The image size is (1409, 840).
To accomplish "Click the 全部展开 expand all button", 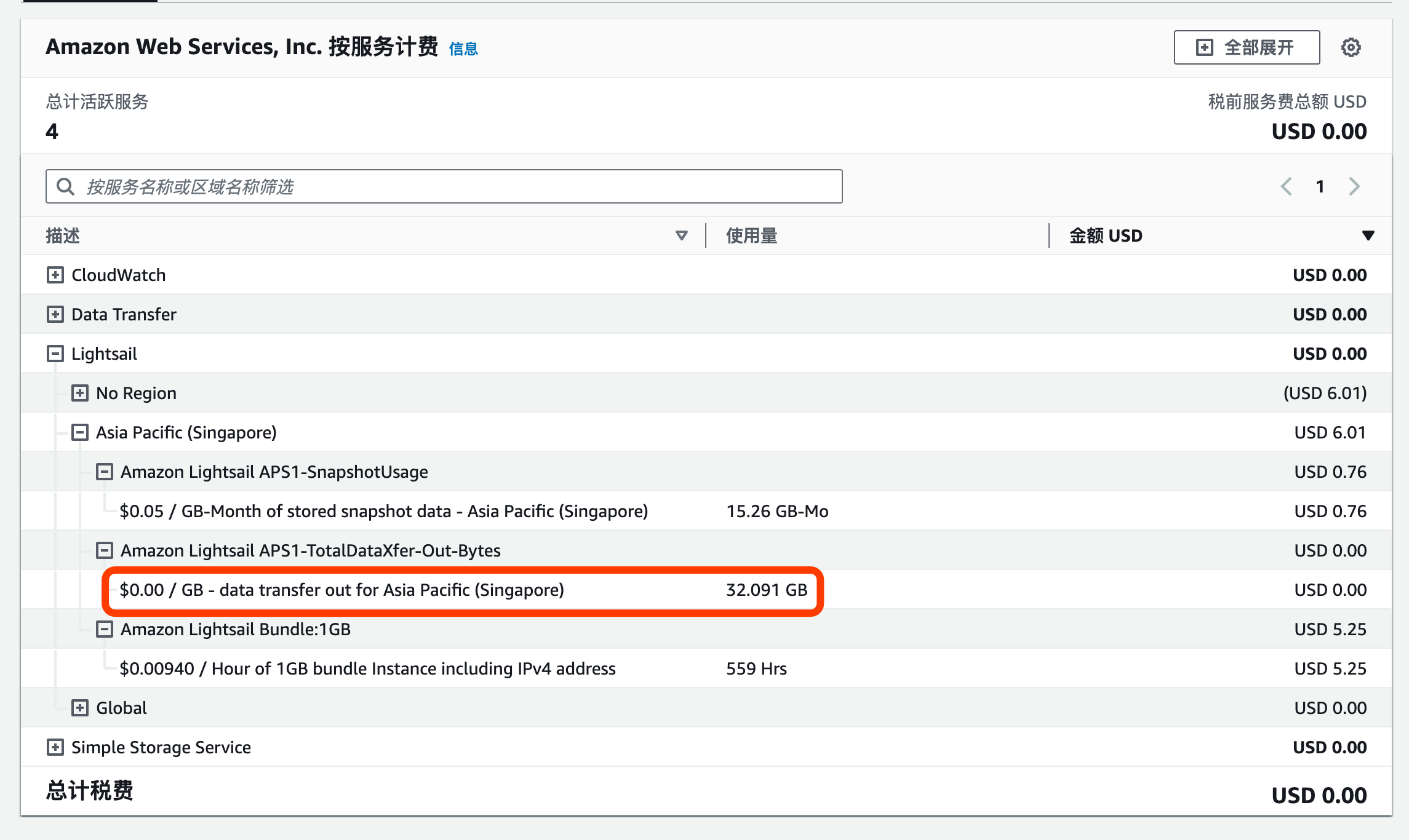I will pos(1247,47).
